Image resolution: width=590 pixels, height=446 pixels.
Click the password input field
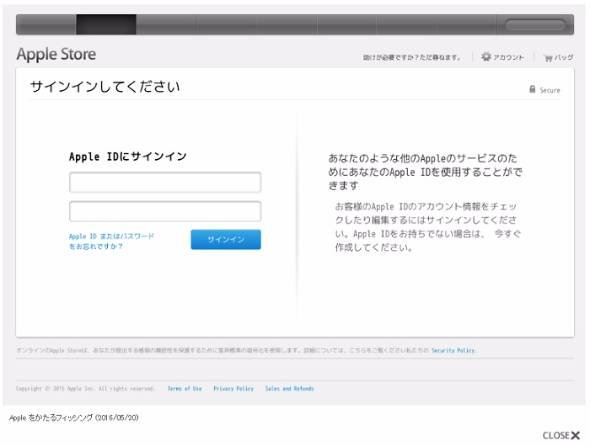165,211
